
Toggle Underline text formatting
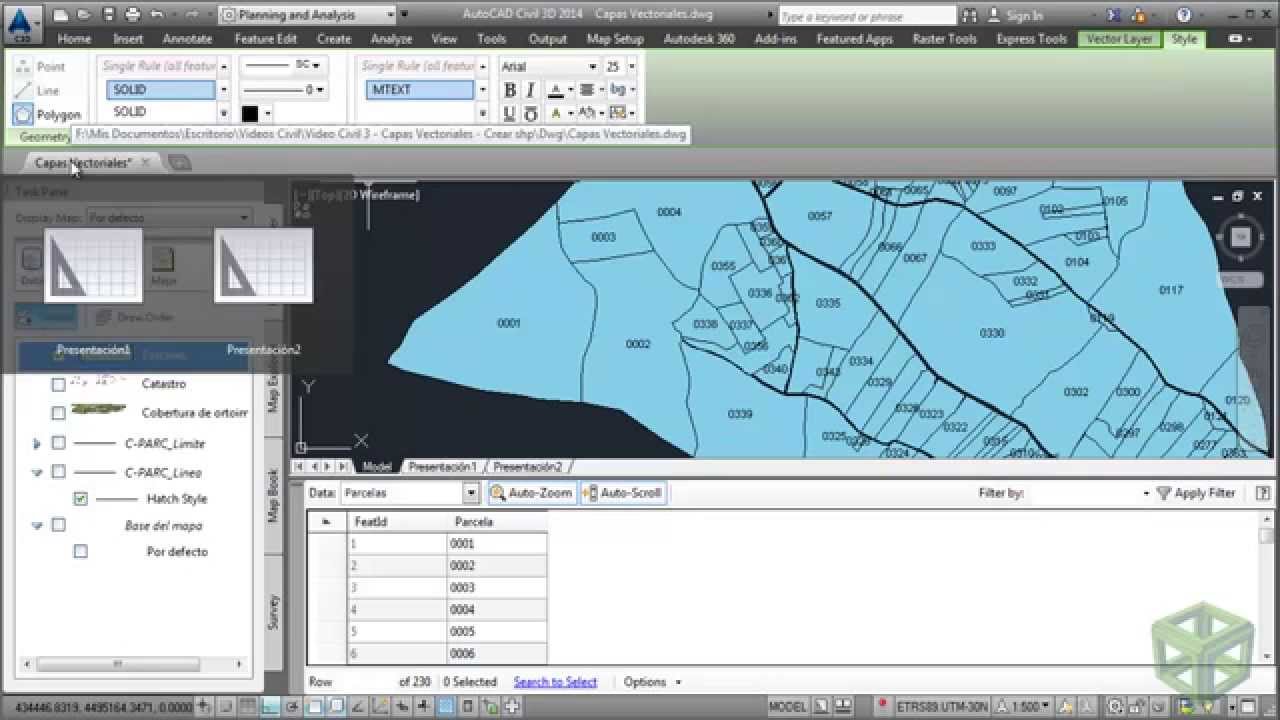[510, 113]
